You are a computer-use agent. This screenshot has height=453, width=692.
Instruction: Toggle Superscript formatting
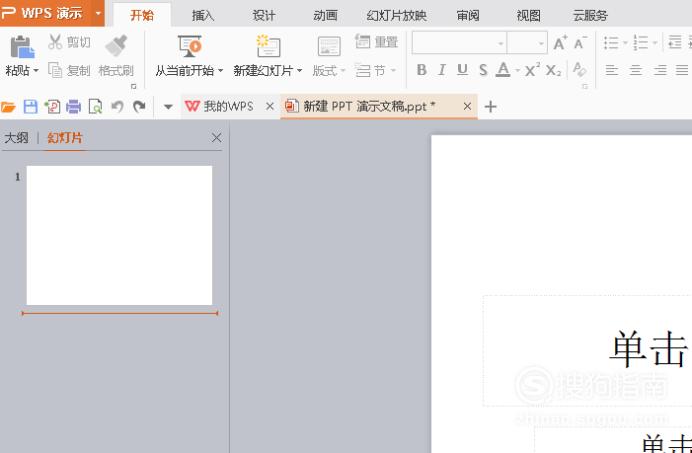[532, 70]
